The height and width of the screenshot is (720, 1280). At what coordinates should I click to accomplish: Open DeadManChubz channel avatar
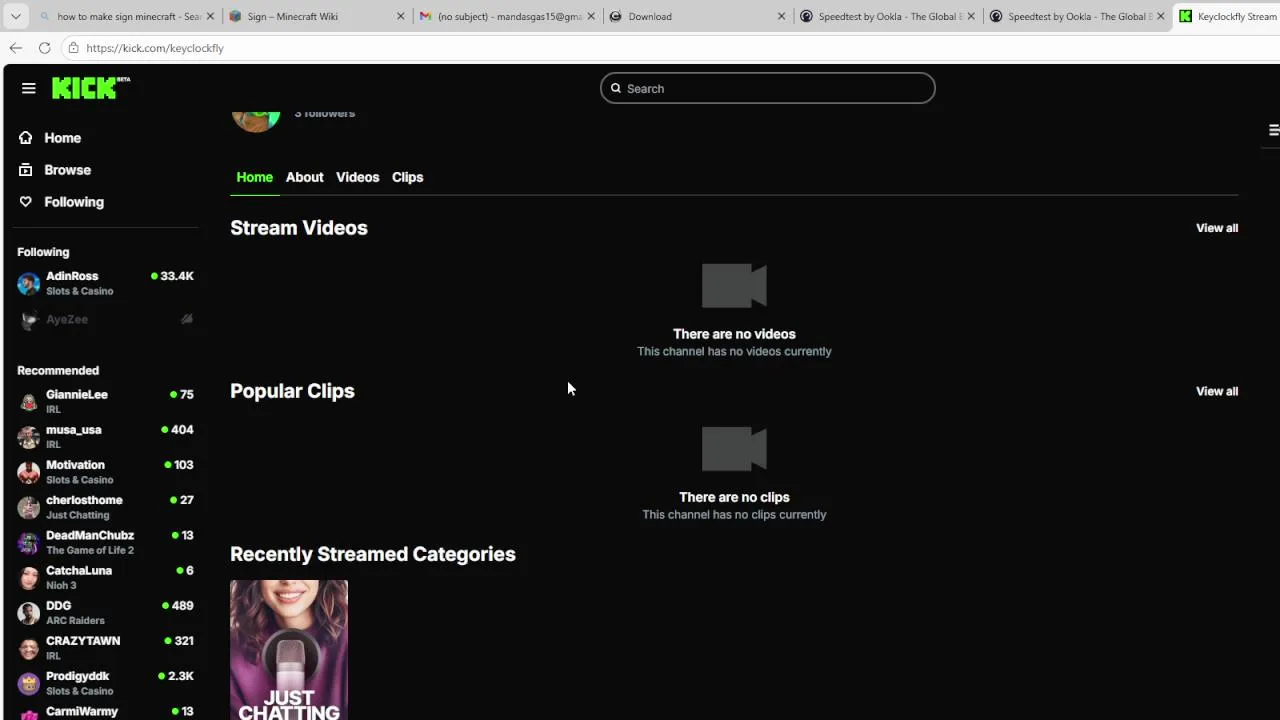tap(29, 543)
